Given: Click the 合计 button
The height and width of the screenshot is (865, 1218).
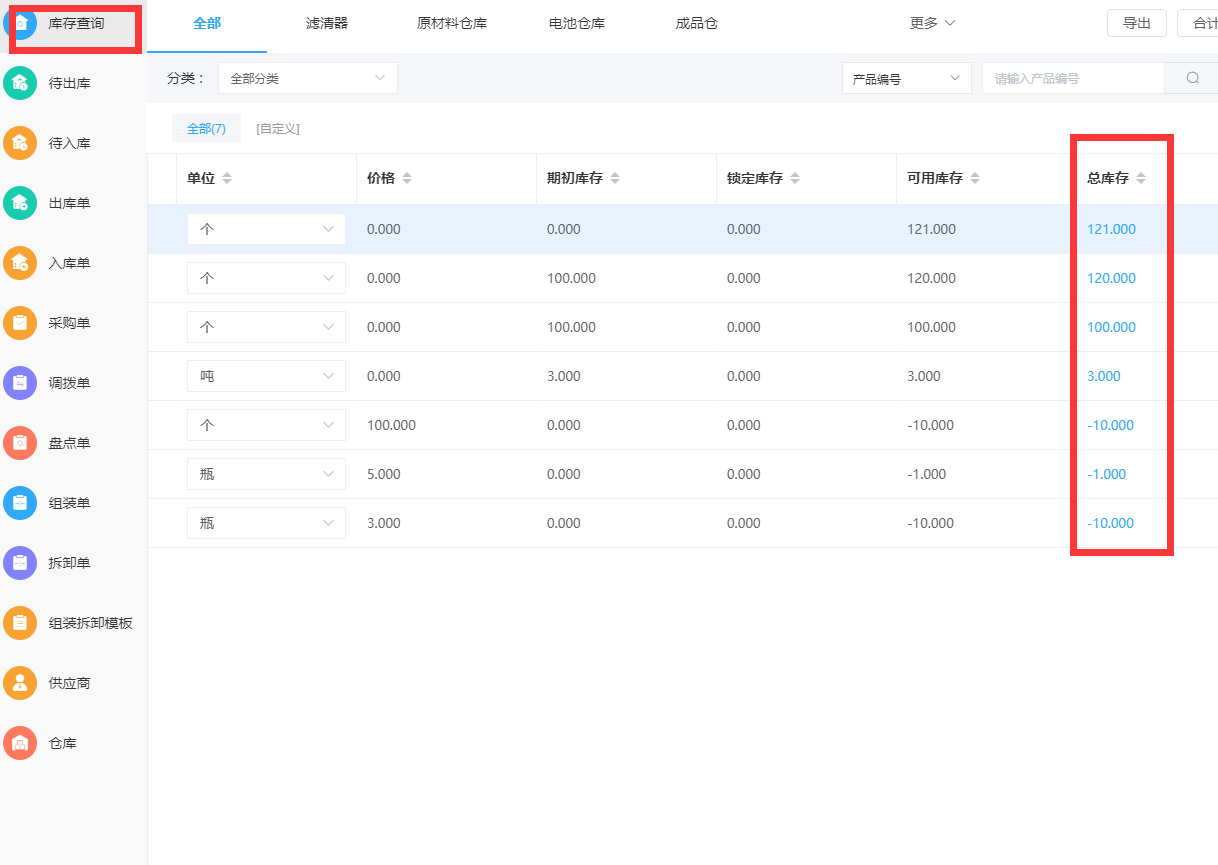Looking at the screenshot, I should pyautogui.click(x=1198, y=23).
